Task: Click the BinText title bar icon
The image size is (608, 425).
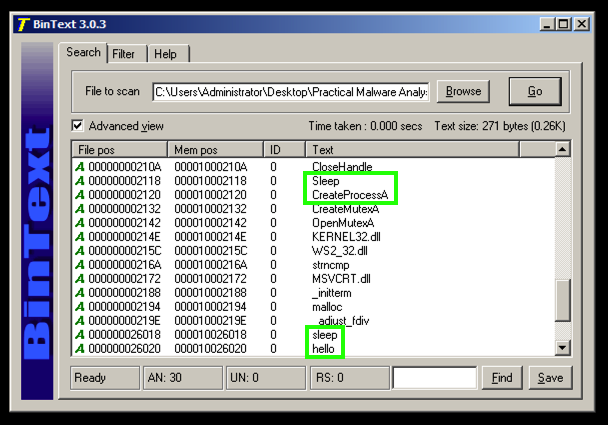Action: [x=23, y=24]
